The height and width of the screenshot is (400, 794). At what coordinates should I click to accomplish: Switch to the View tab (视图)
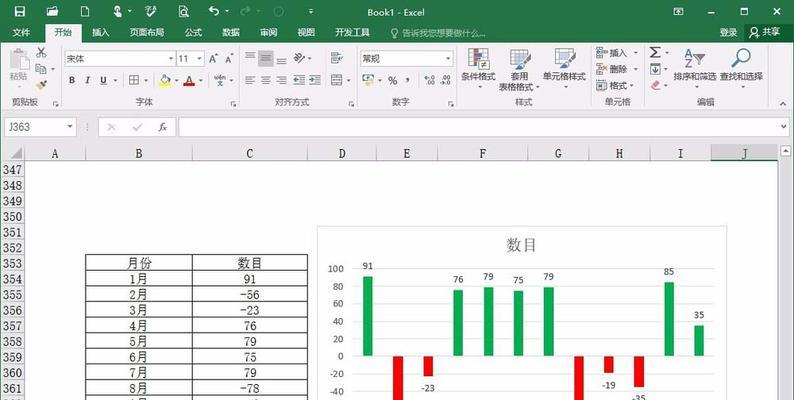pos(306,32)
